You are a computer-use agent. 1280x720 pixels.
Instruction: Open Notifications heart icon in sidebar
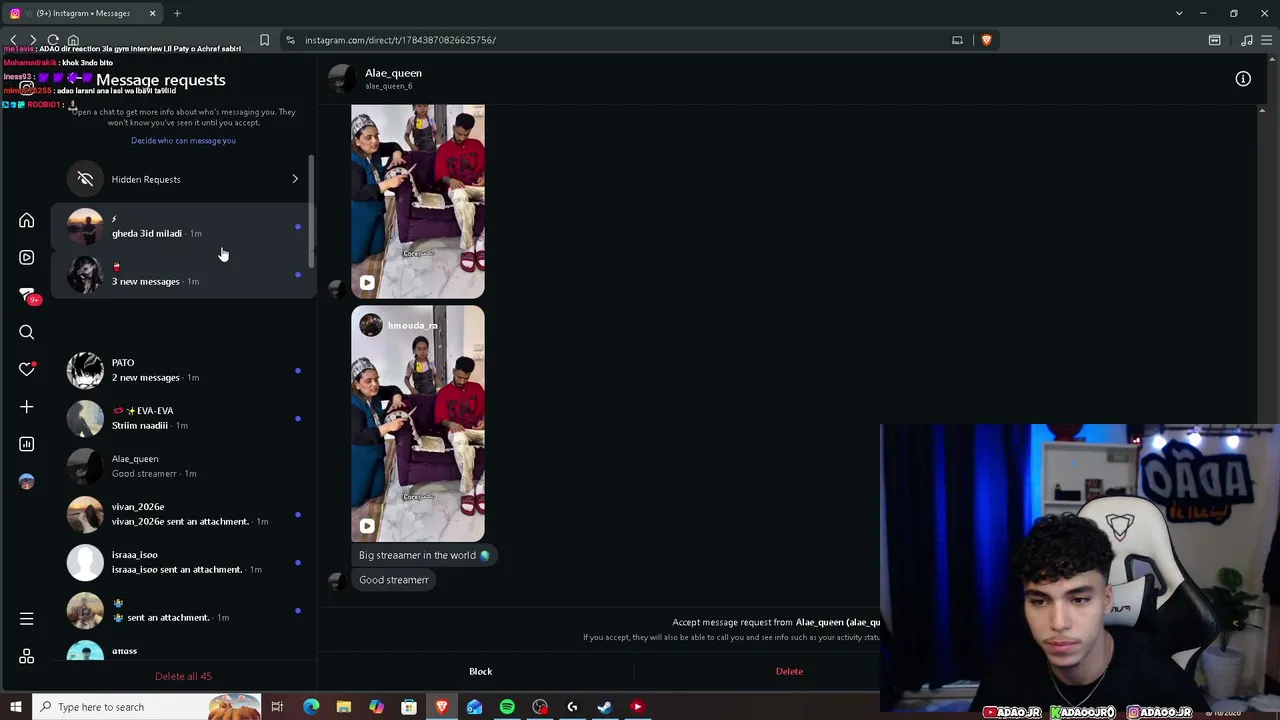(27, 369)
